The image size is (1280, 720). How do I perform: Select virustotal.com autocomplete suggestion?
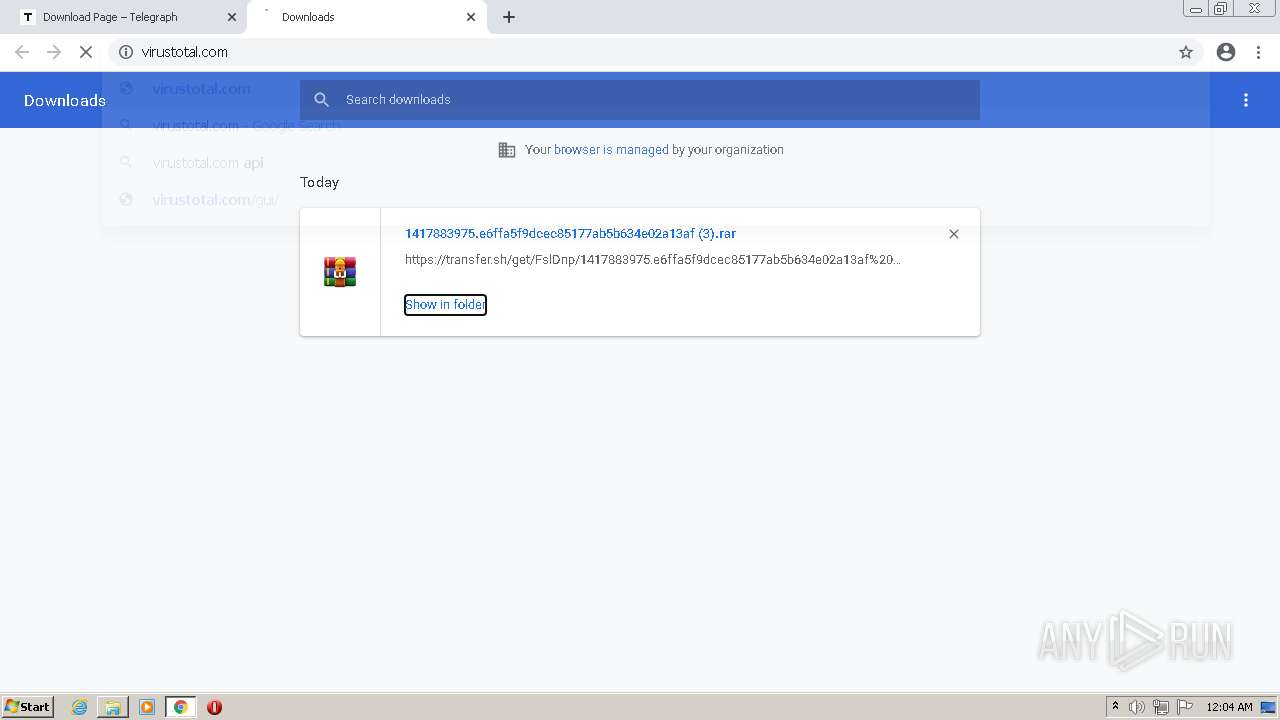[x=655, y=88]
